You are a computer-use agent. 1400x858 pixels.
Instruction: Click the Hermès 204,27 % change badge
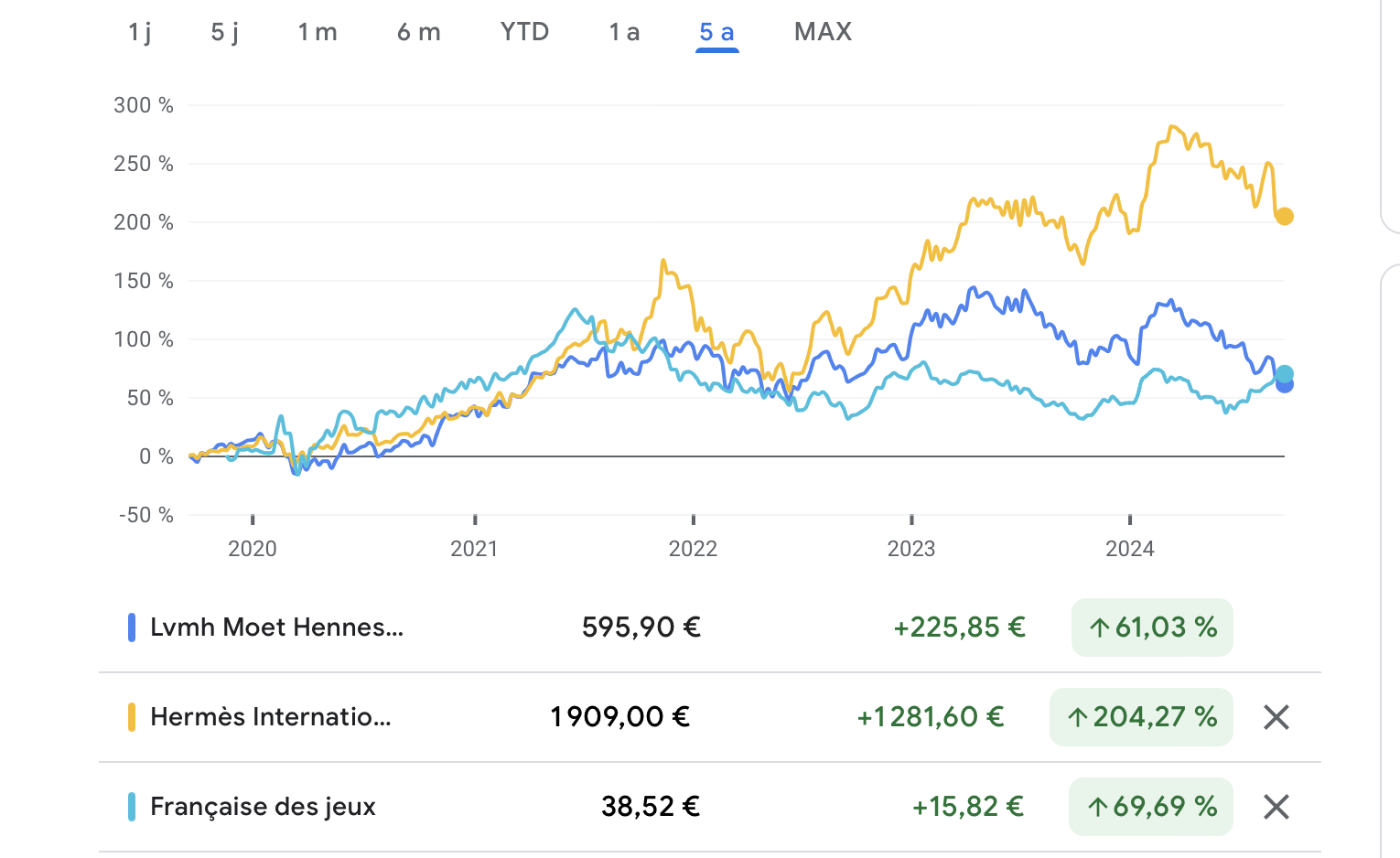[1141, 717]
